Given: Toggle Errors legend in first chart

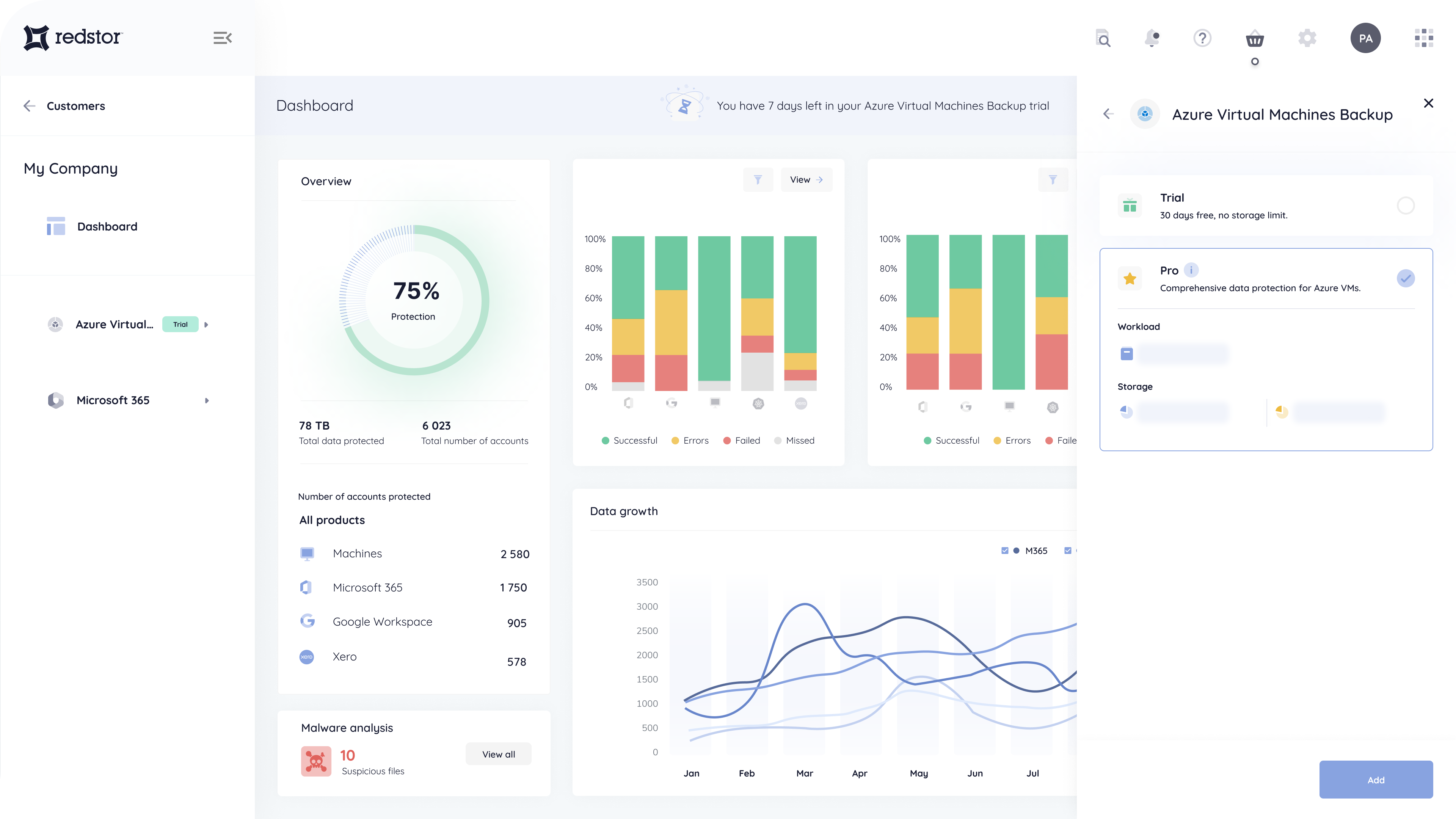Looking at the screenshot, I should (x=690, y=440).
